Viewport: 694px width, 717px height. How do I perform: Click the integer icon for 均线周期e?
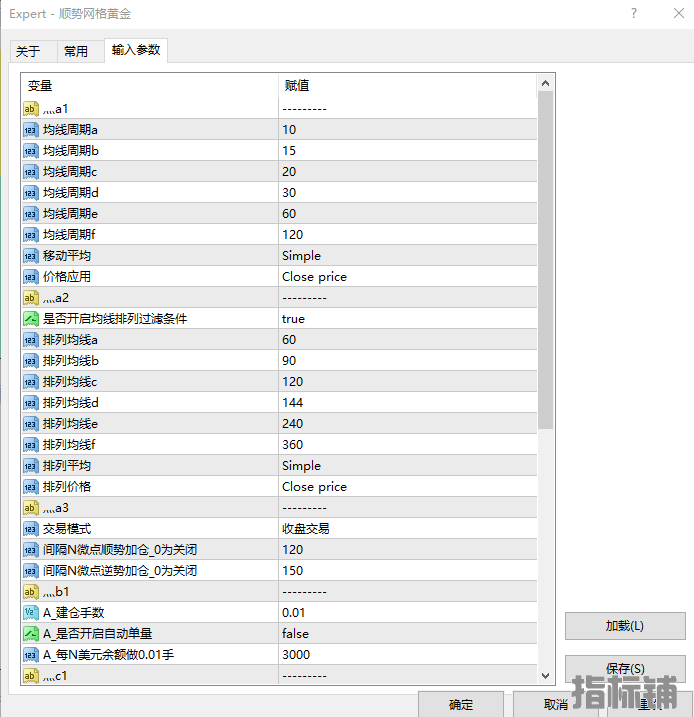click(x=31, y=214)
